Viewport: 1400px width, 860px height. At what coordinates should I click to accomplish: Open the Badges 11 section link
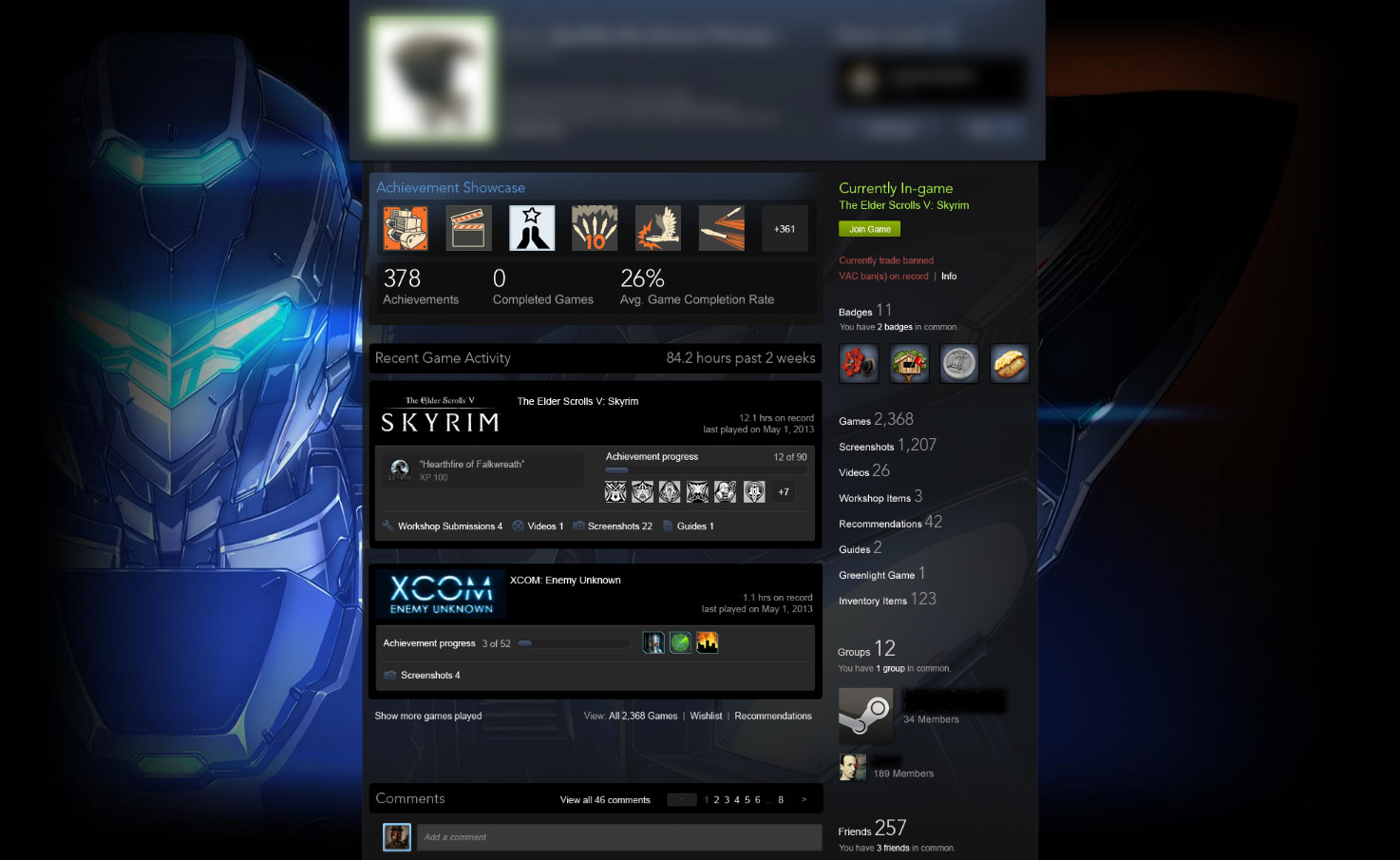click(x=865, y=311)
